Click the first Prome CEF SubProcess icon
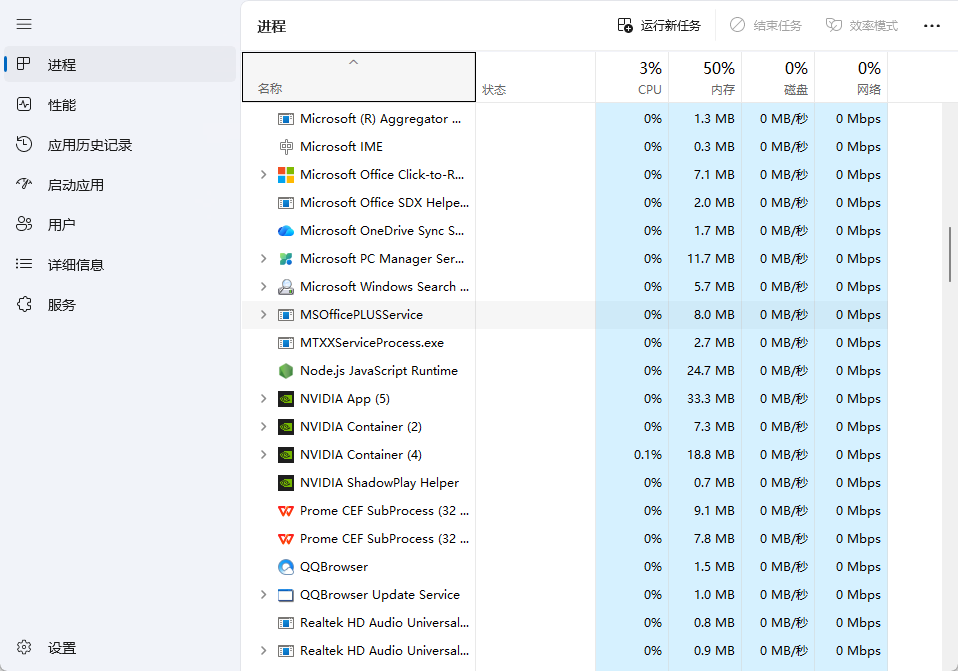The height and width of the screenshot is (671, 958). [286, 510]
